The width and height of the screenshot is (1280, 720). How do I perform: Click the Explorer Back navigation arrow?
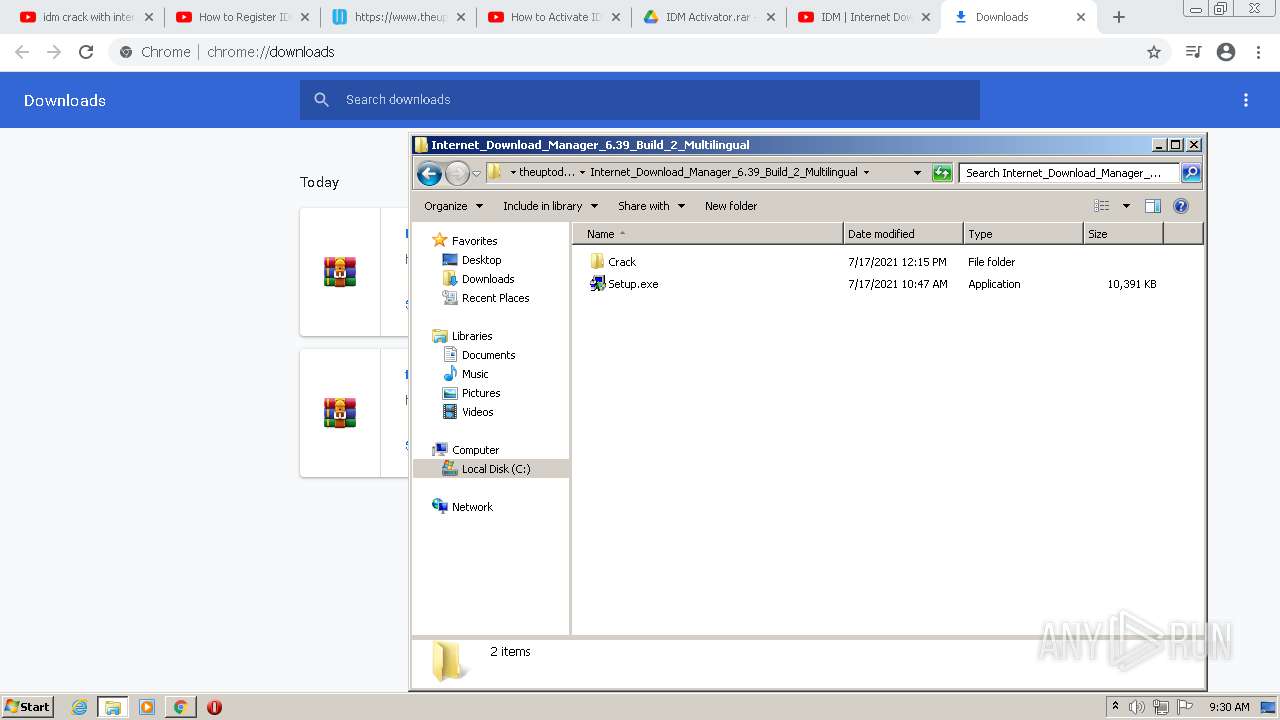pyautogui.click(x=429, y=173)
